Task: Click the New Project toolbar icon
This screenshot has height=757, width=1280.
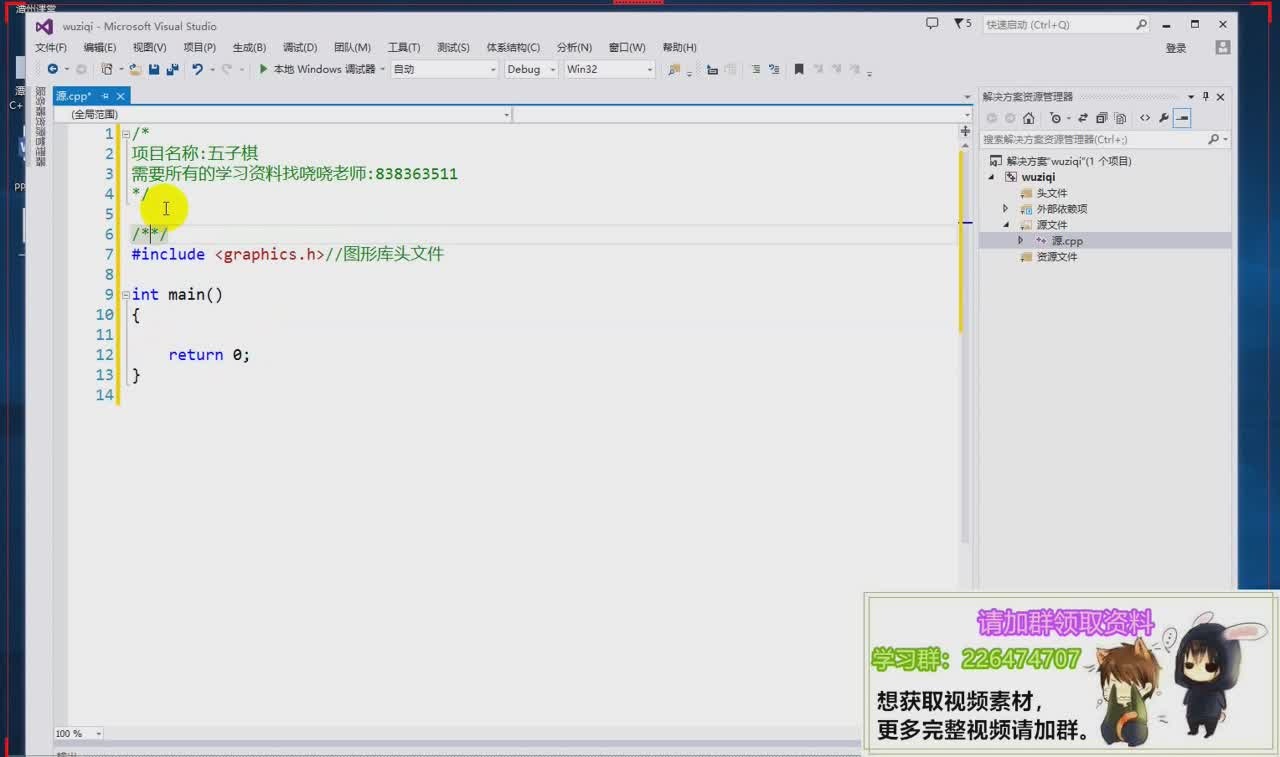Action: pyautogui.click(x=106, y=69)
